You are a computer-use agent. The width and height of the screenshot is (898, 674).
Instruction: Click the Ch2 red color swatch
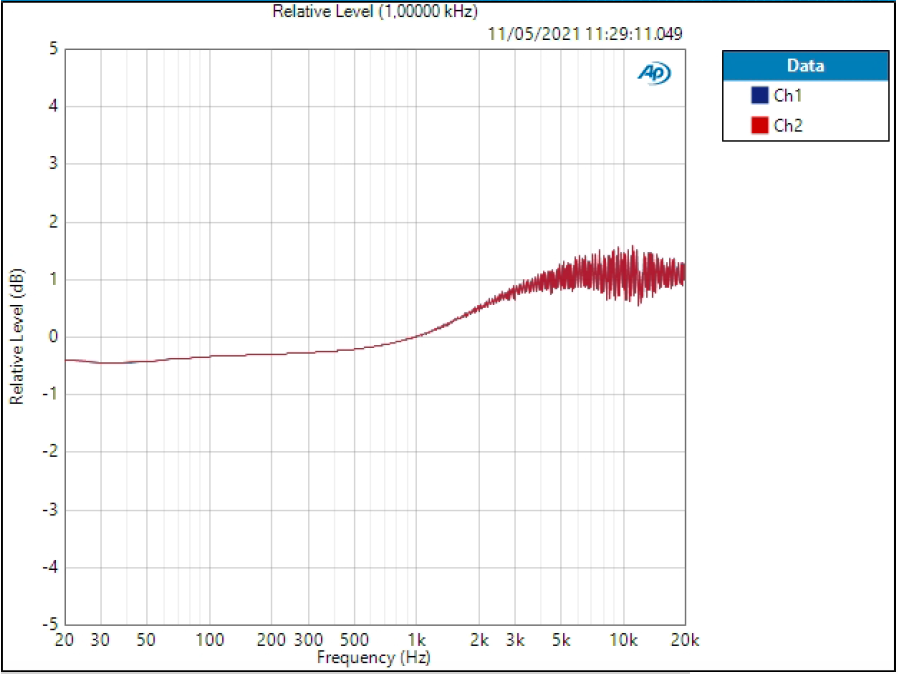tap(759, 125)
